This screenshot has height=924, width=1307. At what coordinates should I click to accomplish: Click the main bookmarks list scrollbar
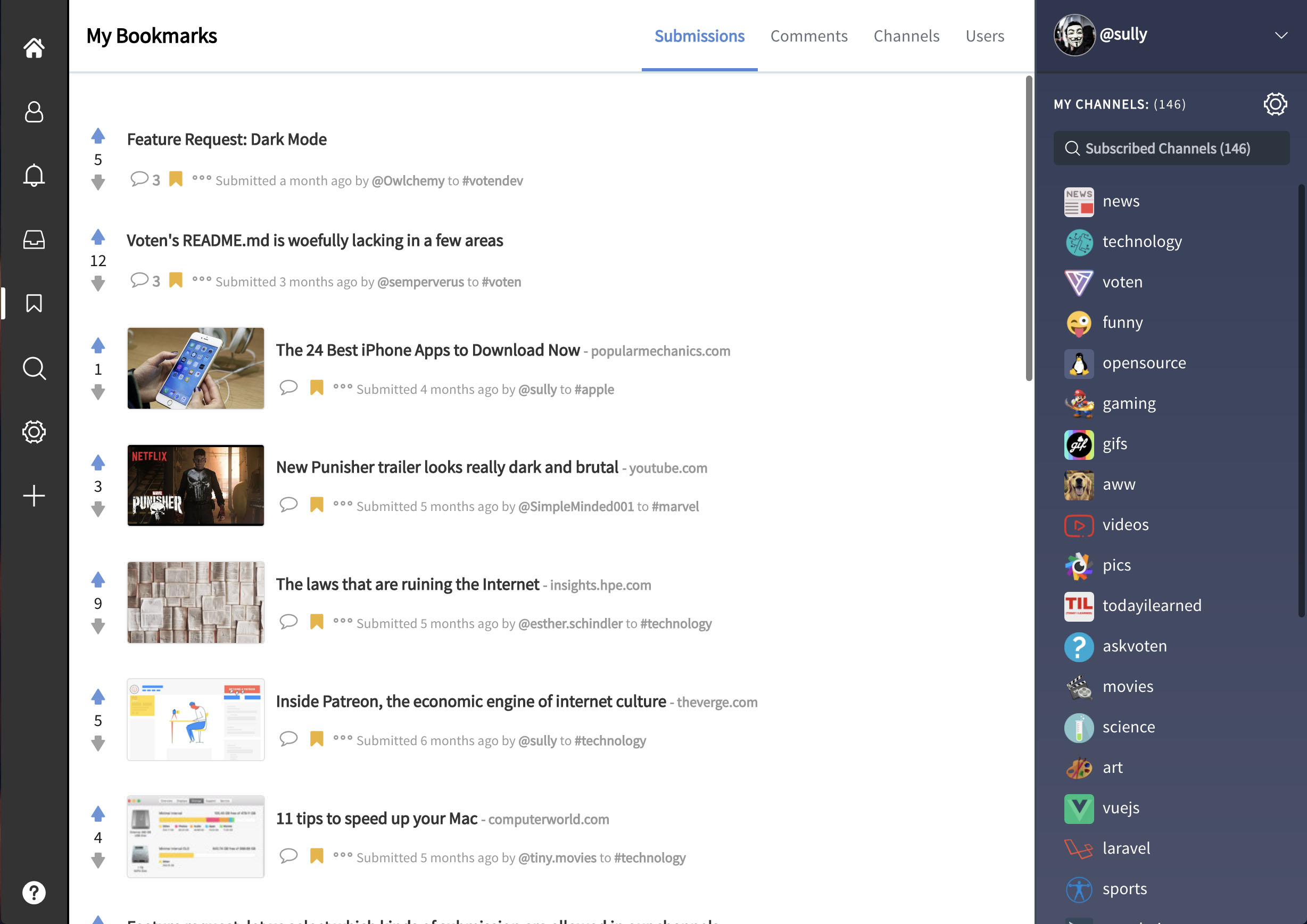tap(1029, 228)
